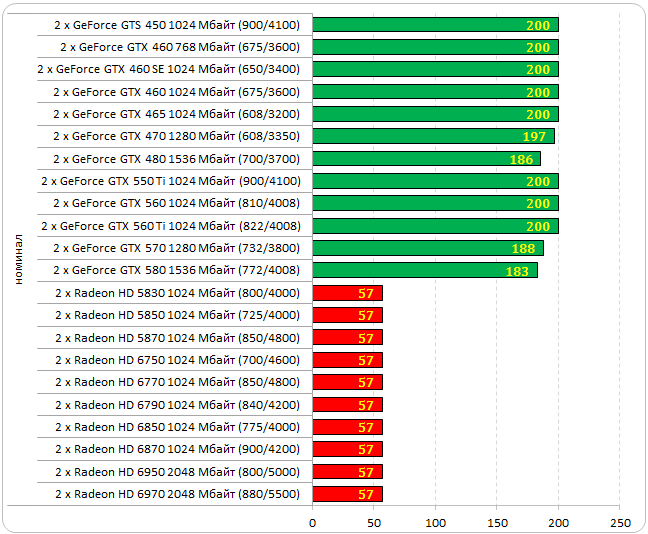Select the GeForce GTX 560 Ti label
648x534 pixels.
pos(171,226)
